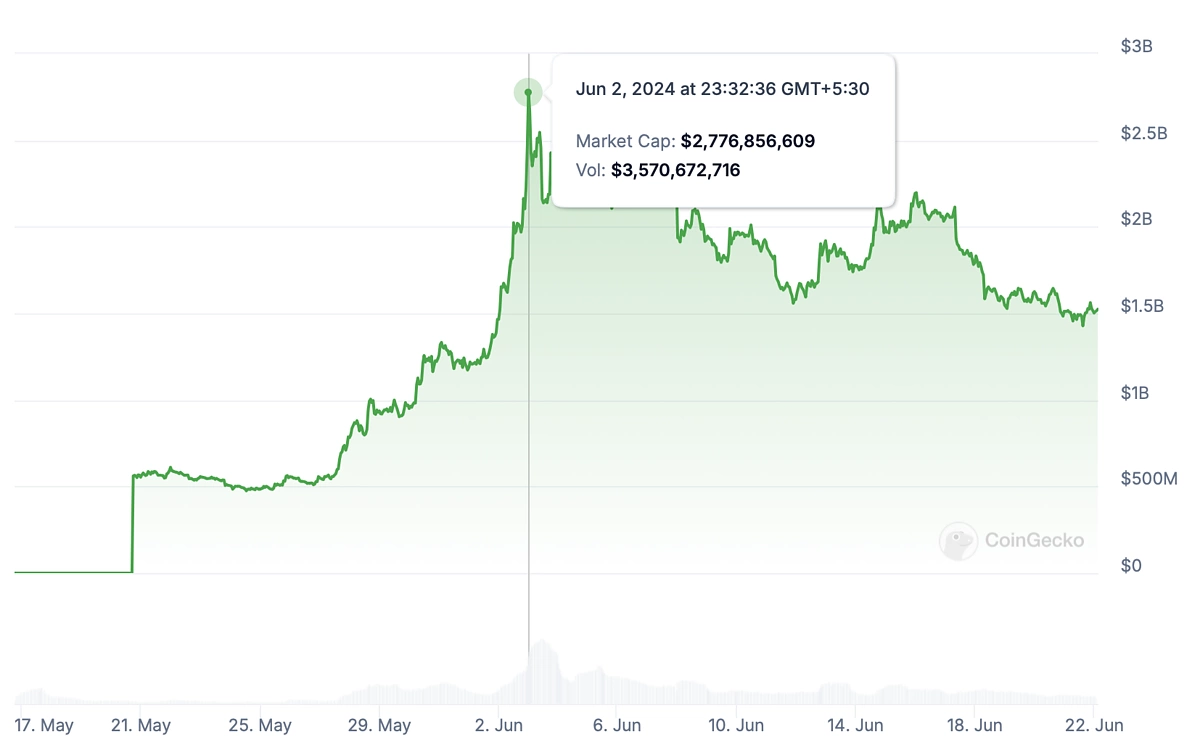Click the CoinGecko watermark text
This screenshot has height=753, width=1200.
click(x=1034, y=541)
